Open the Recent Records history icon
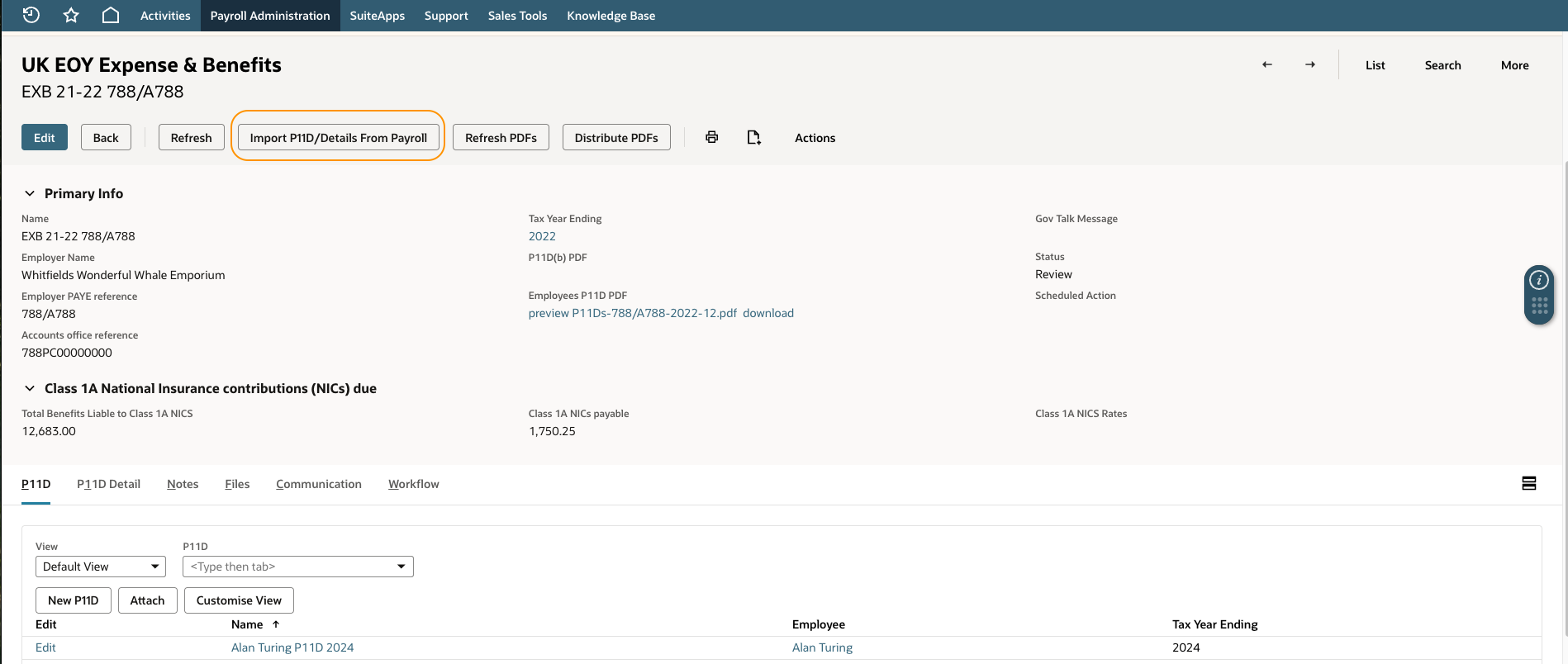 click(31, 15)
